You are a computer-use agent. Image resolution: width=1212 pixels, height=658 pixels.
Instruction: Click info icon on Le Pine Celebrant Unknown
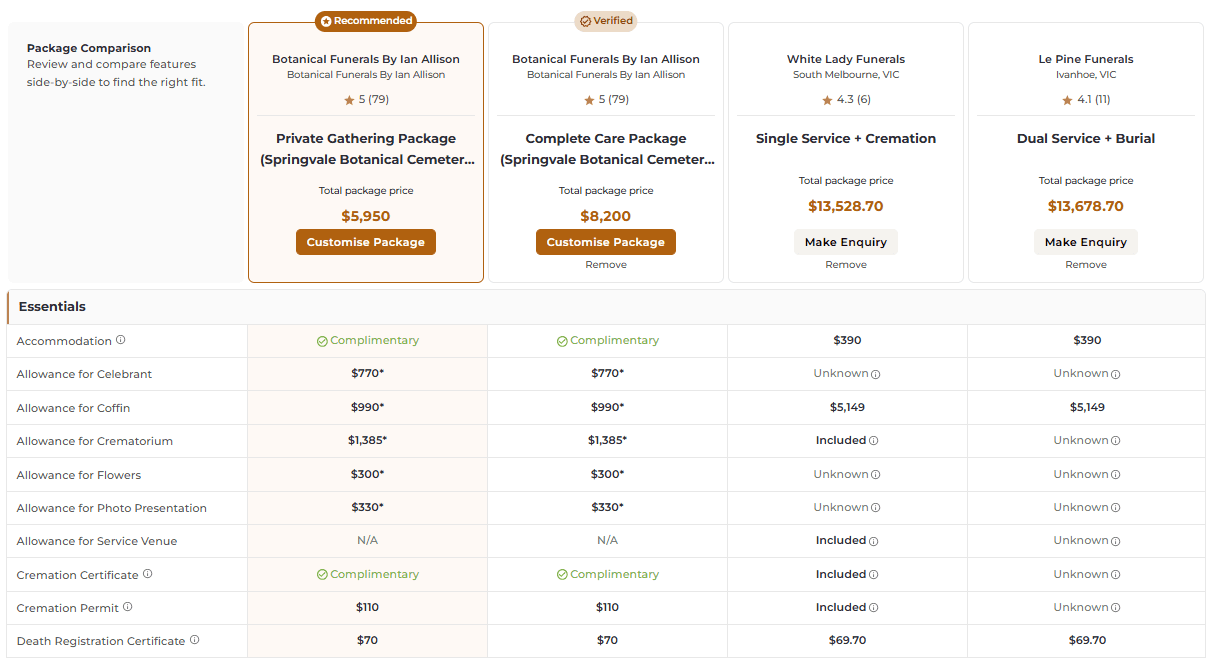click(x=1115, y=375)
